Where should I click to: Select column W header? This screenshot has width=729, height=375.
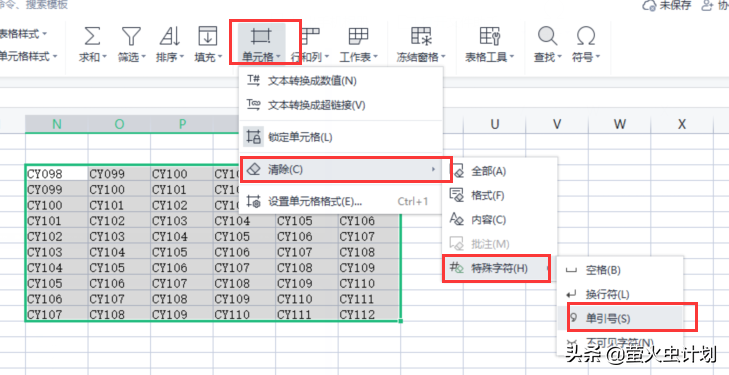coord(619,124)
